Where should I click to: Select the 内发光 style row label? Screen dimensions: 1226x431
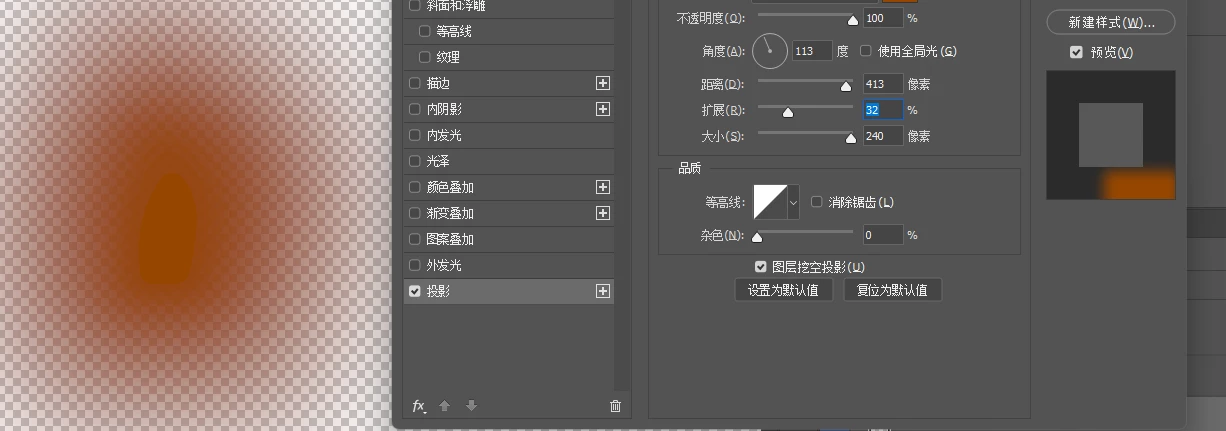(x=443, y=135)
